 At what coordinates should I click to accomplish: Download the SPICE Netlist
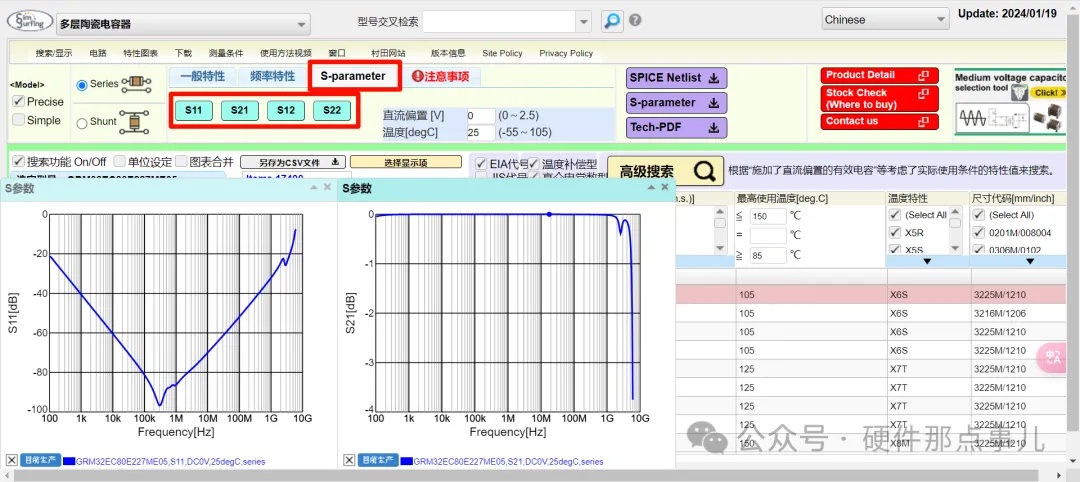[676, 78]
